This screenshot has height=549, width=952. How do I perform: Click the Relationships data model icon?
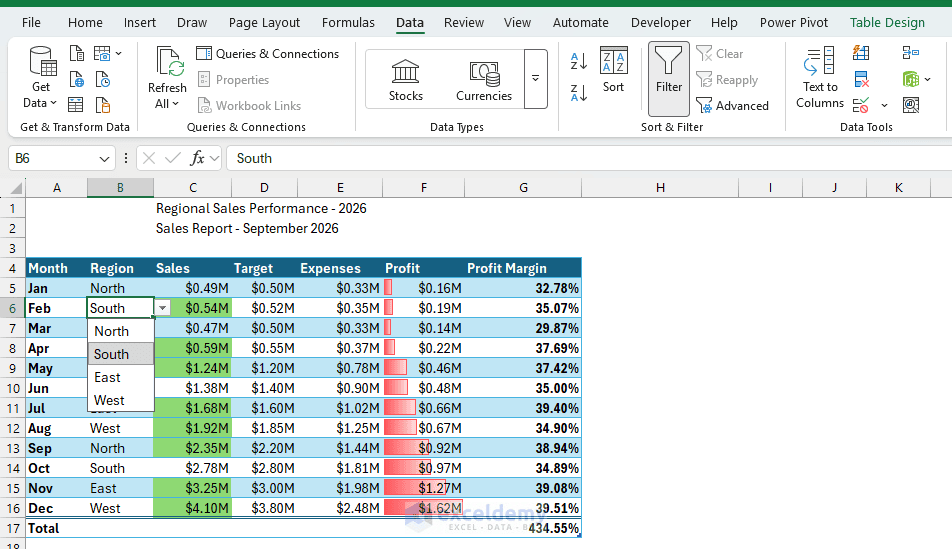(911, 79)
